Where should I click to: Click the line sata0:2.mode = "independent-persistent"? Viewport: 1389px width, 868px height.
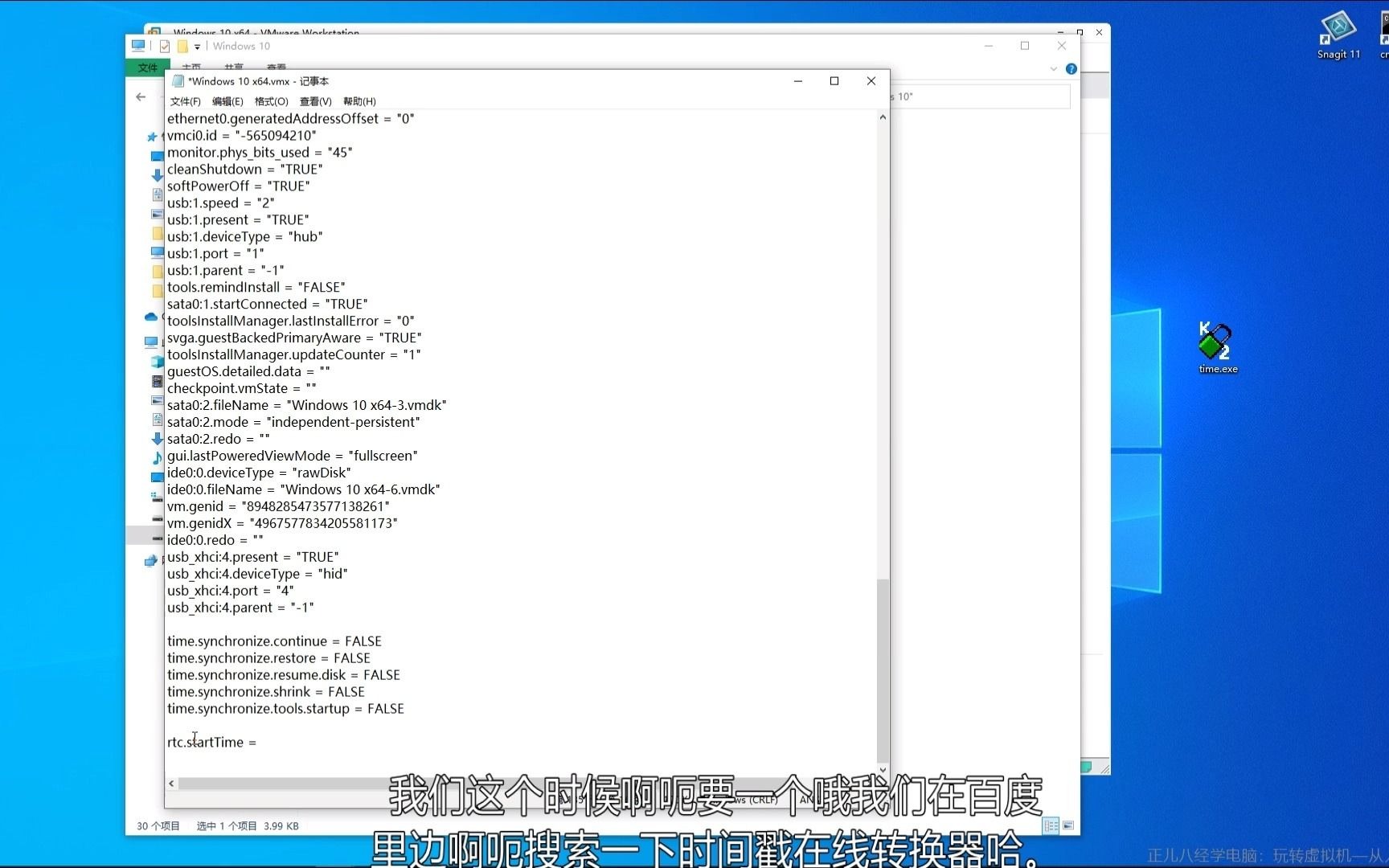293,422
